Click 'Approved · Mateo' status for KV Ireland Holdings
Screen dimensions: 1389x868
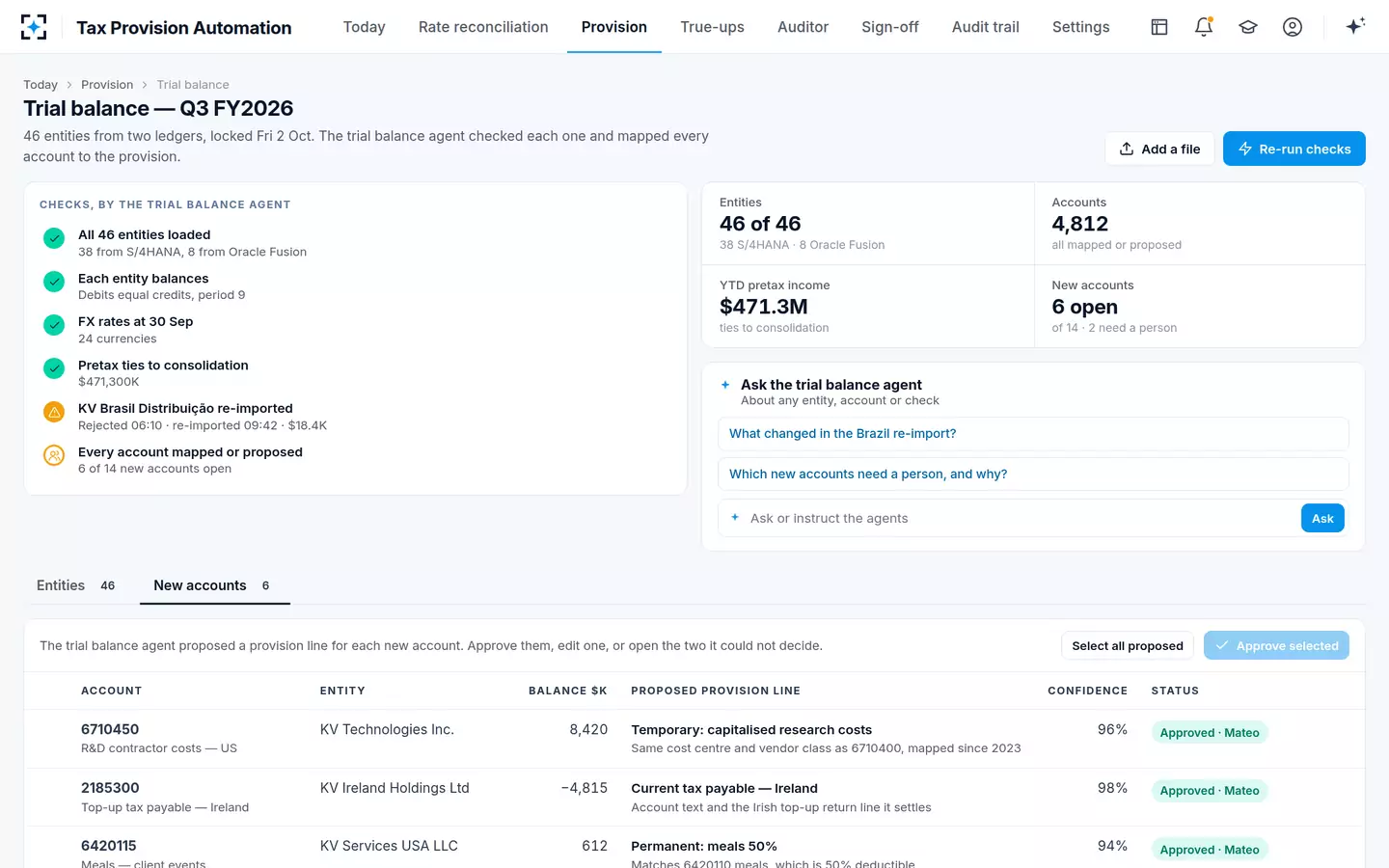(x=1210, y=791)
